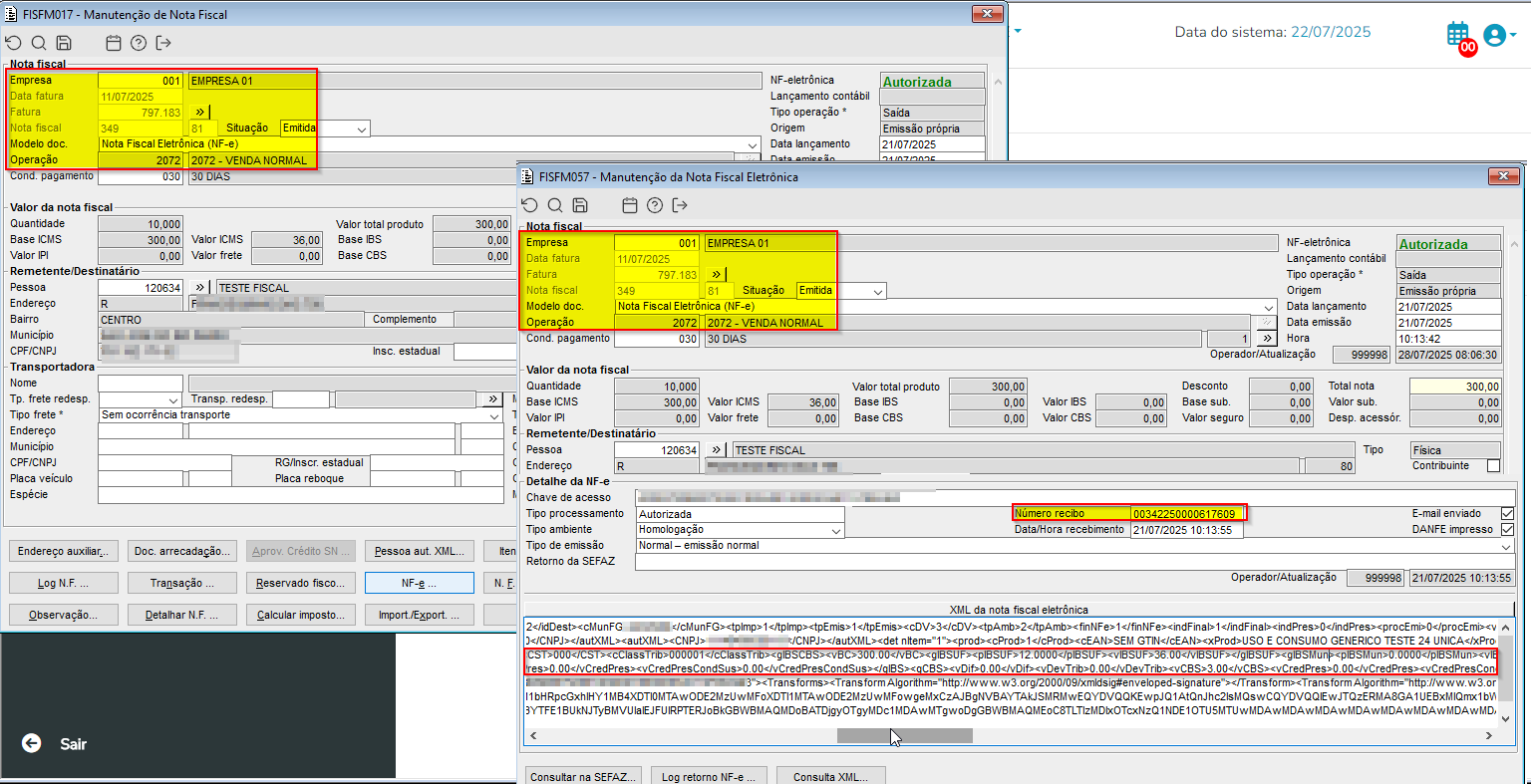1531x784 pixels.
Task: Open the user profile icon in header
Action: pos(1494,35)
